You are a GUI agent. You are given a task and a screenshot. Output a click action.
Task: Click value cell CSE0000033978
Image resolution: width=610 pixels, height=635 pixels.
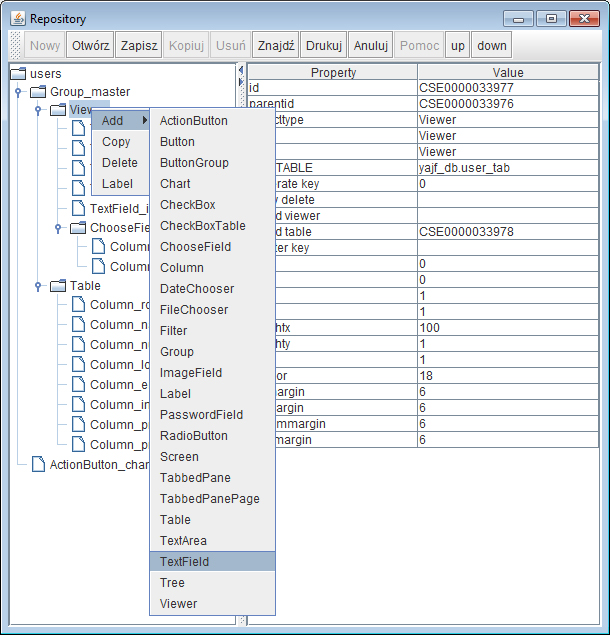click(x=508, y=232)
